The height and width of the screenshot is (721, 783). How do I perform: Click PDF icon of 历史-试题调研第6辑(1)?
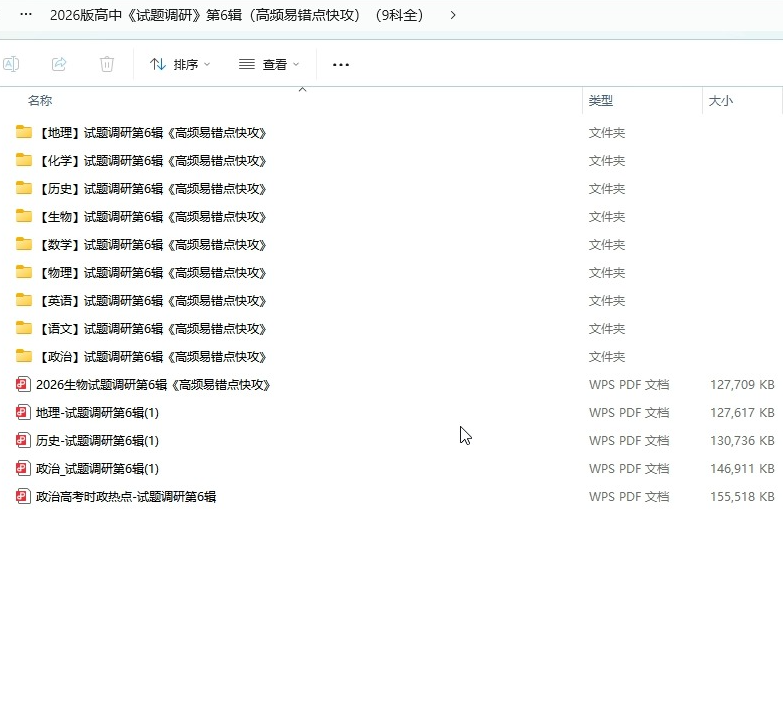23,441
